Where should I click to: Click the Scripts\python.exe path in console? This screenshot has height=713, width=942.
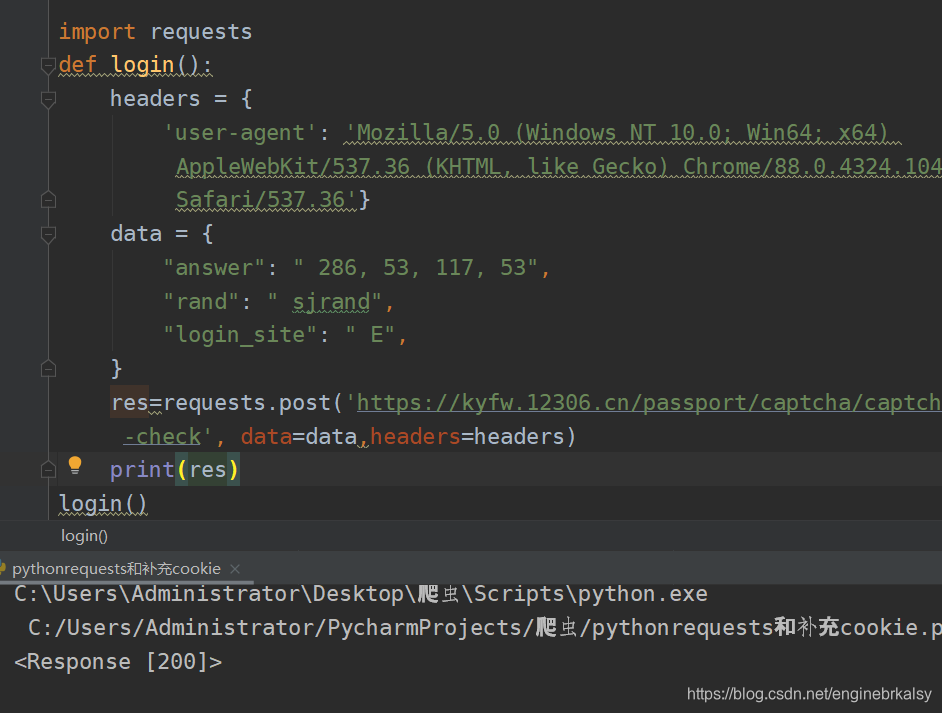pyautogui.click(x=361, y=593)
